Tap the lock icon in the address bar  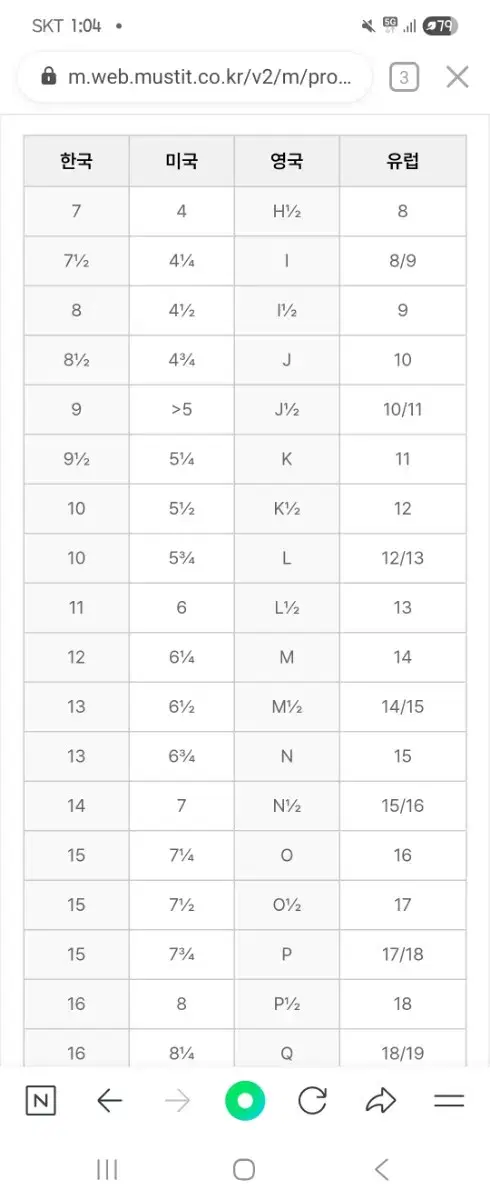pos(48,77)
